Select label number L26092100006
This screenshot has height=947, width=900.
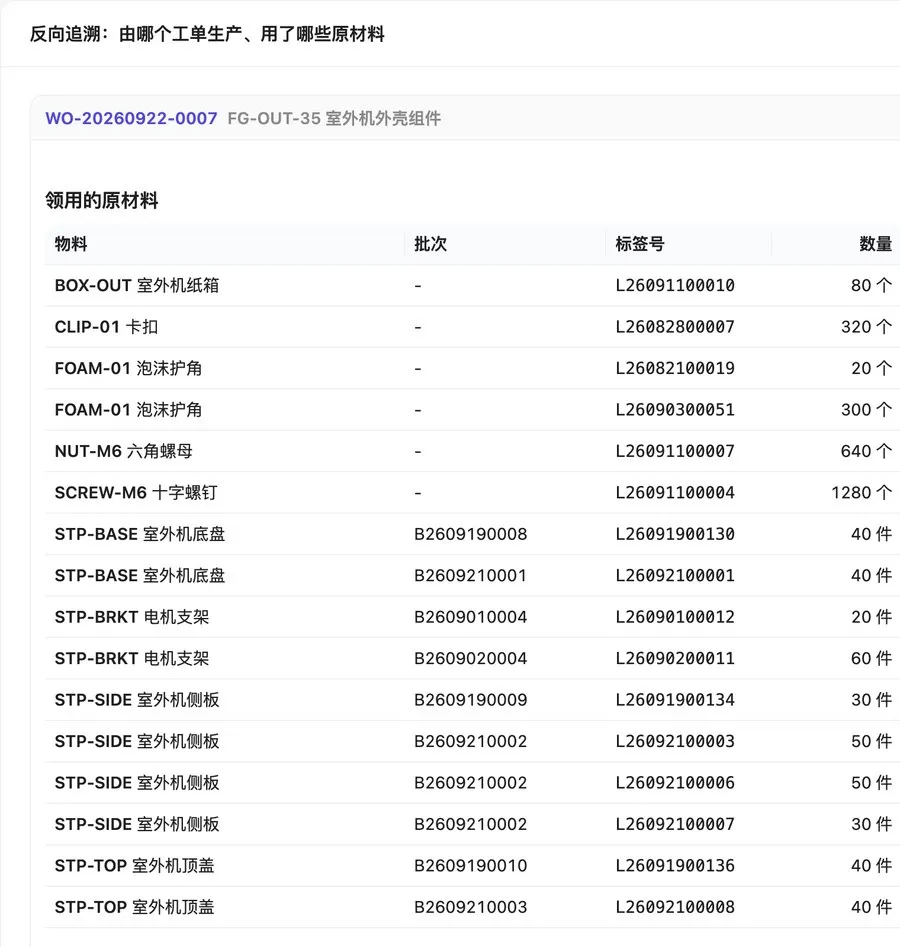tap(675, 783)
